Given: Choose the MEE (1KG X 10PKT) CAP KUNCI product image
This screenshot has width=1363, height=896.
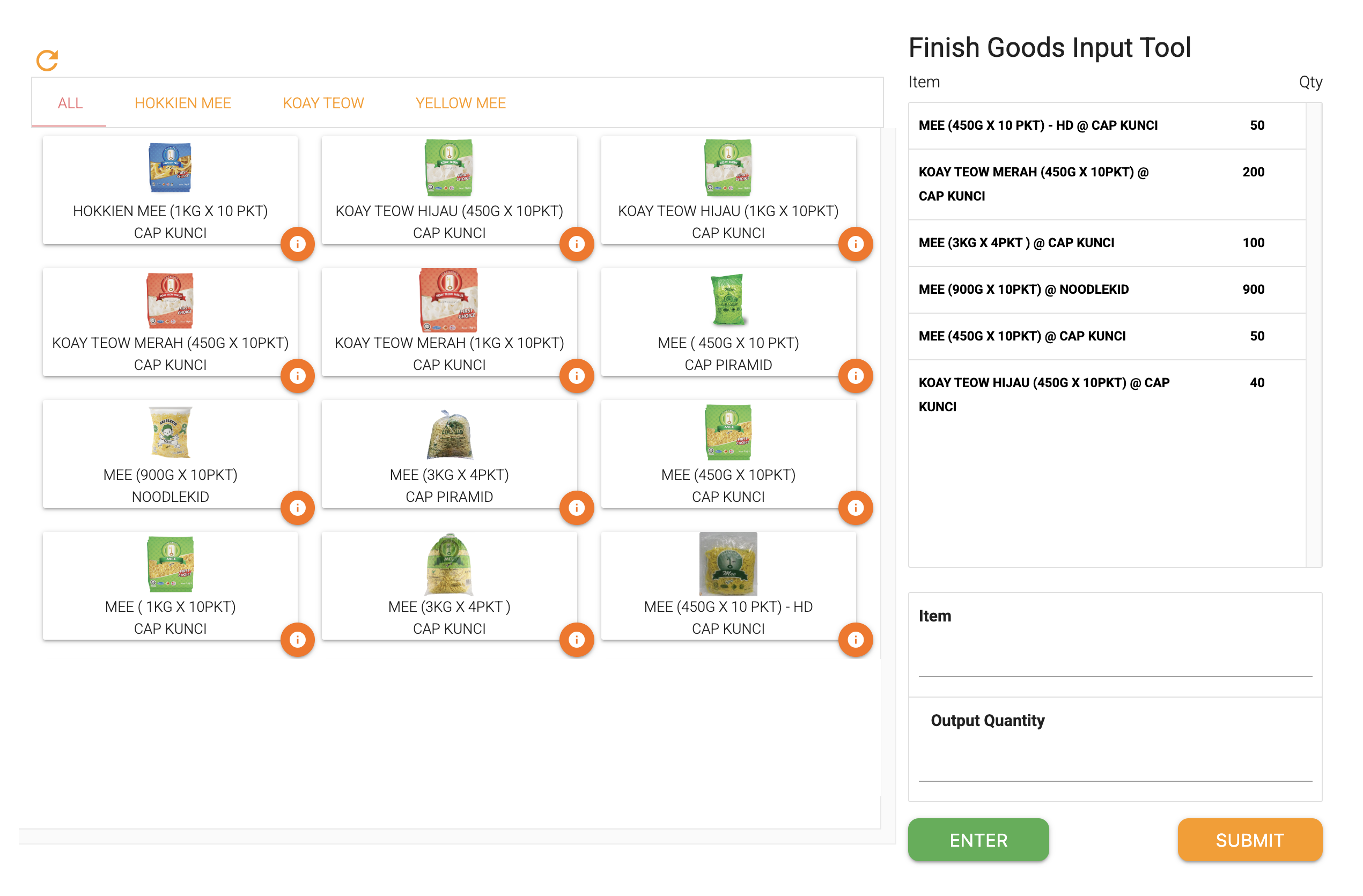Looking at the screenshot, I should [x=170, y=564].
